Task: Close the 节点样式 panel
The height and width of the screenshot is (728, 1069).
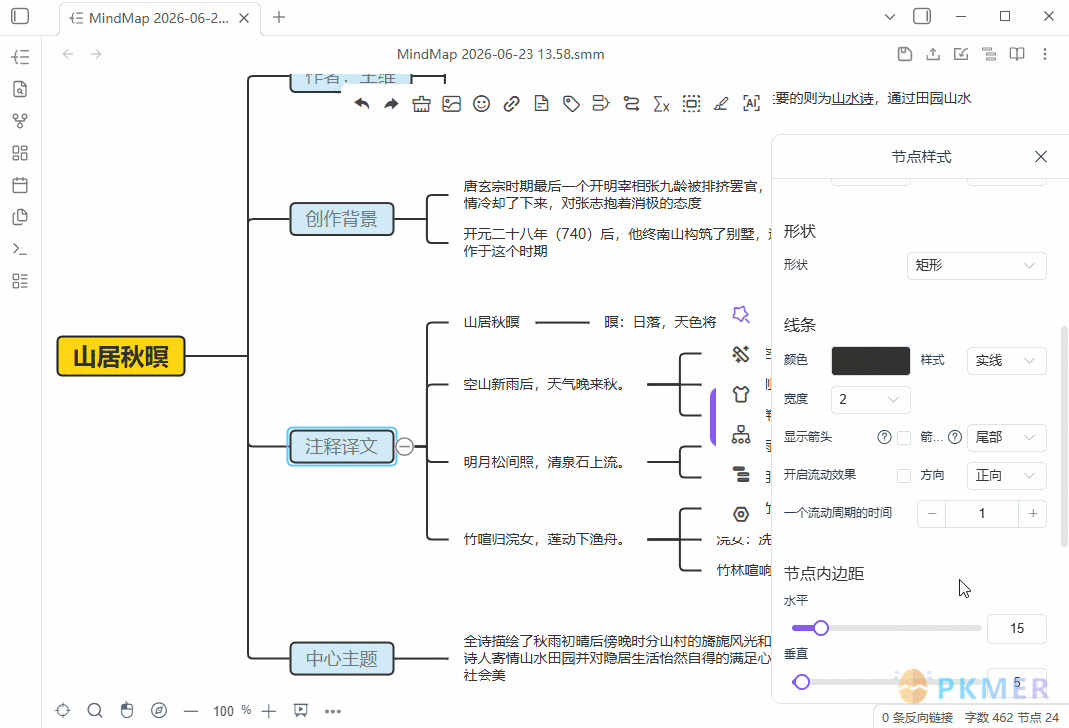Action: tap(1040, 157)
